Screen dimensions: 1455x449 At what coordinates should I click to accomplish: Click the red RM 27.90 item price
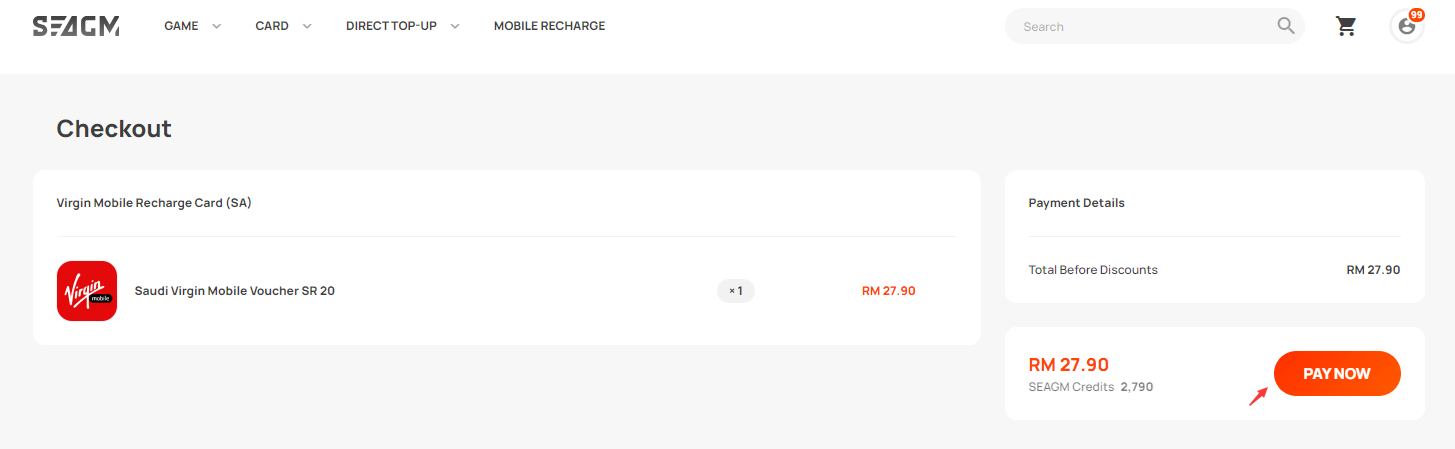tap(889, 291)
